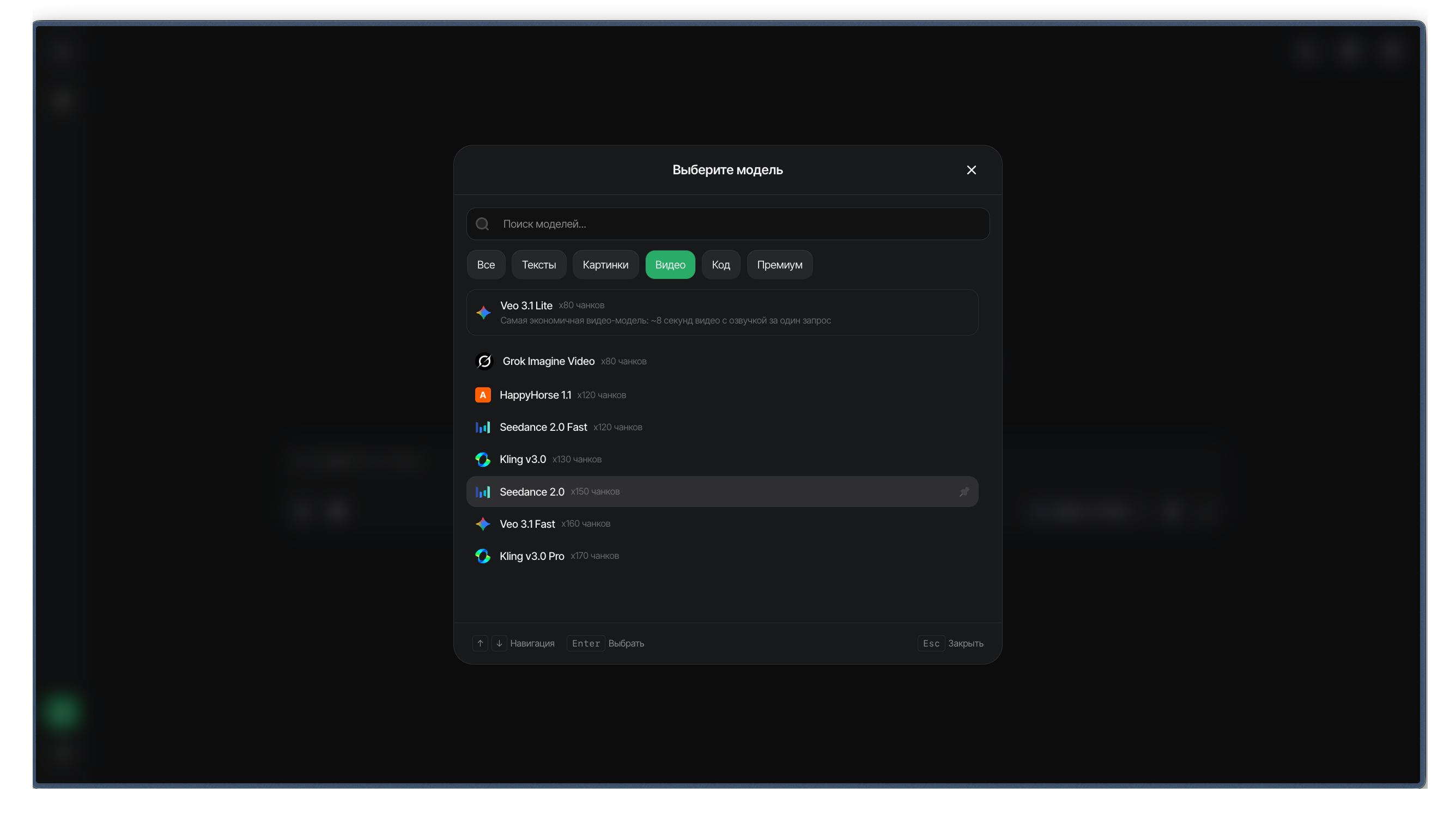Viewport: 1456px width, 829px height.
Task: Select Seedance 2.0 model
Action: tap(722, 492)
